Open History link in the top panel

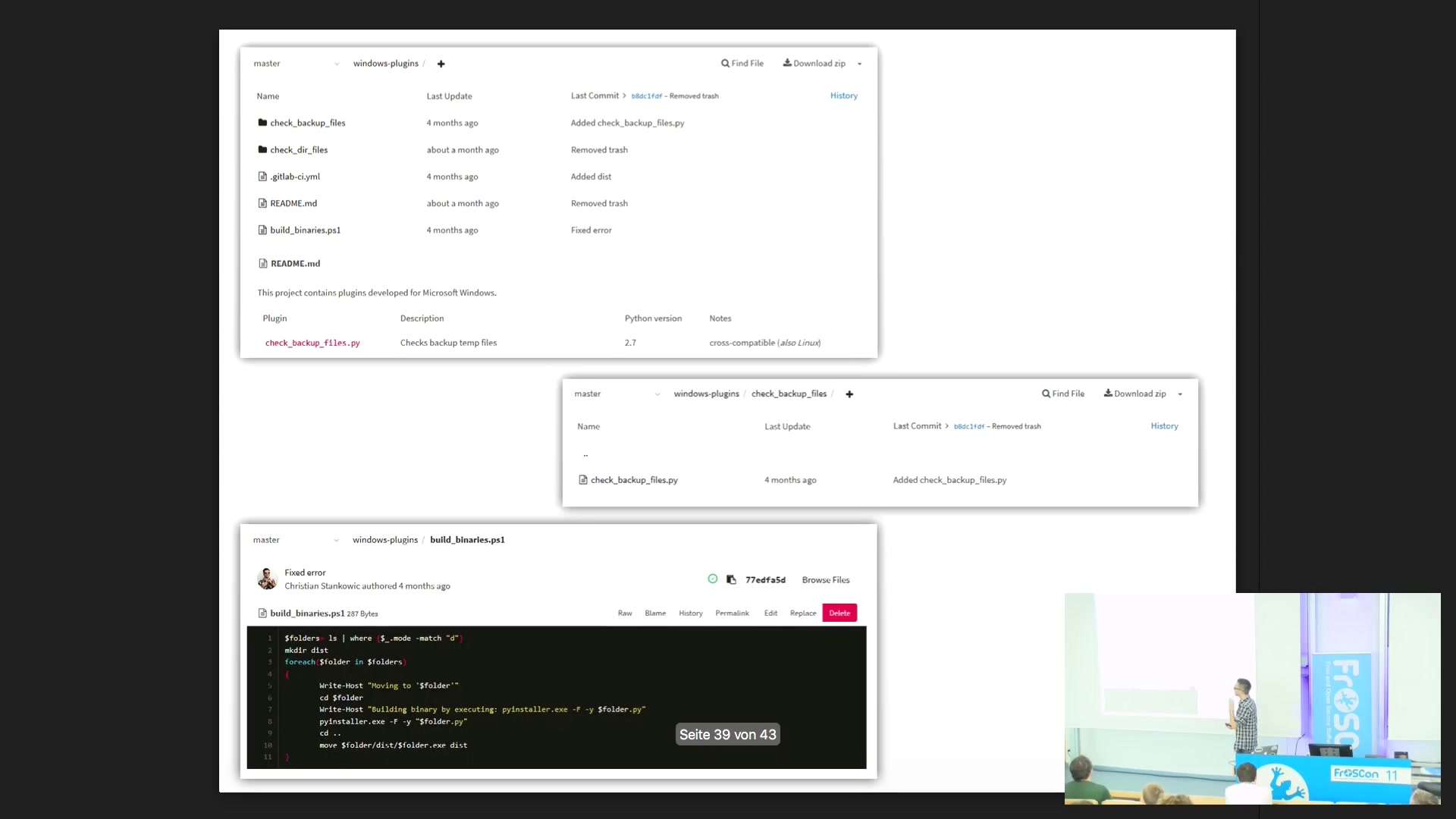(844, 96)
